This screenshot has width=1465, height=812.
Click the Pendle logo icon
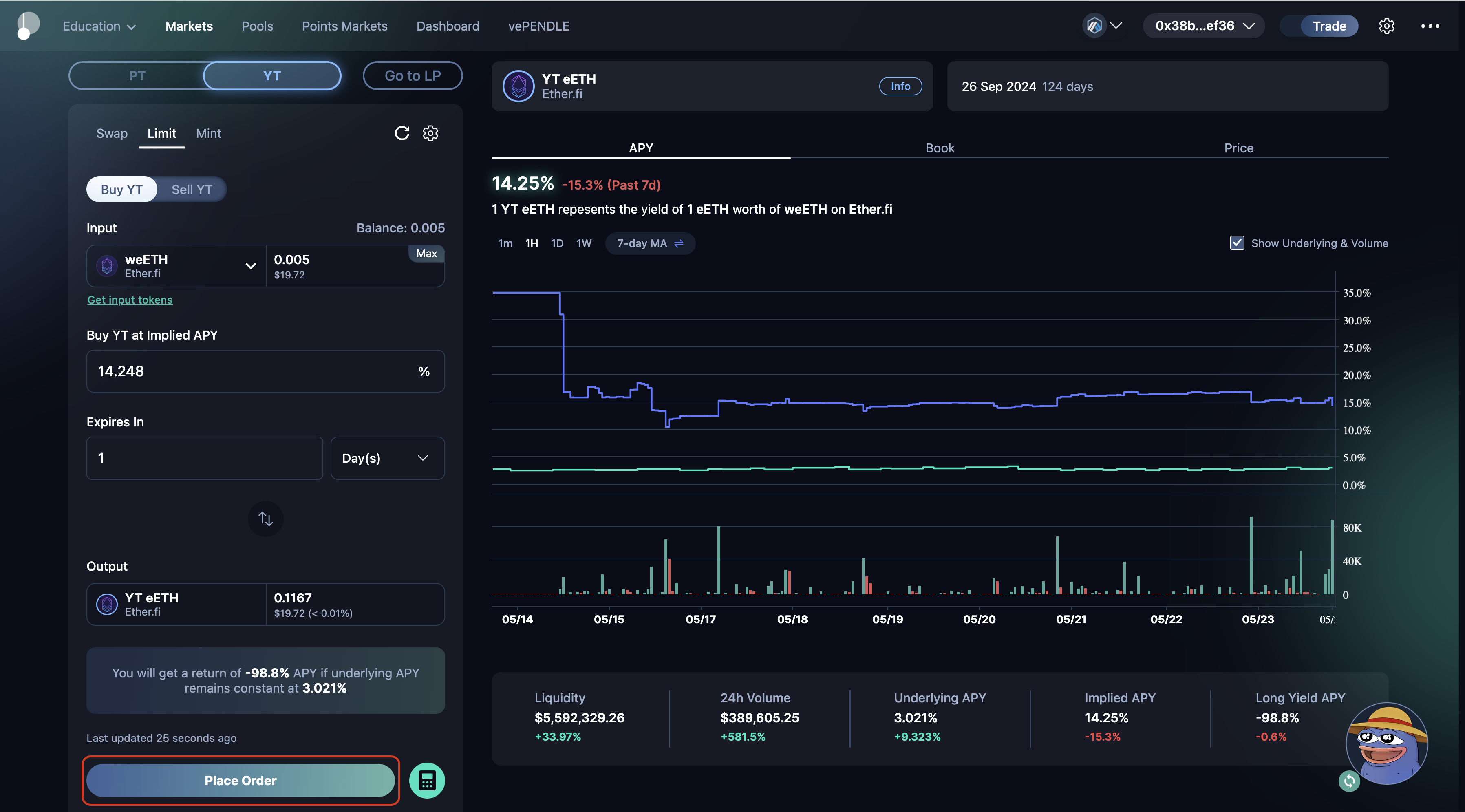pyautogui.click(x=27, y=26)
